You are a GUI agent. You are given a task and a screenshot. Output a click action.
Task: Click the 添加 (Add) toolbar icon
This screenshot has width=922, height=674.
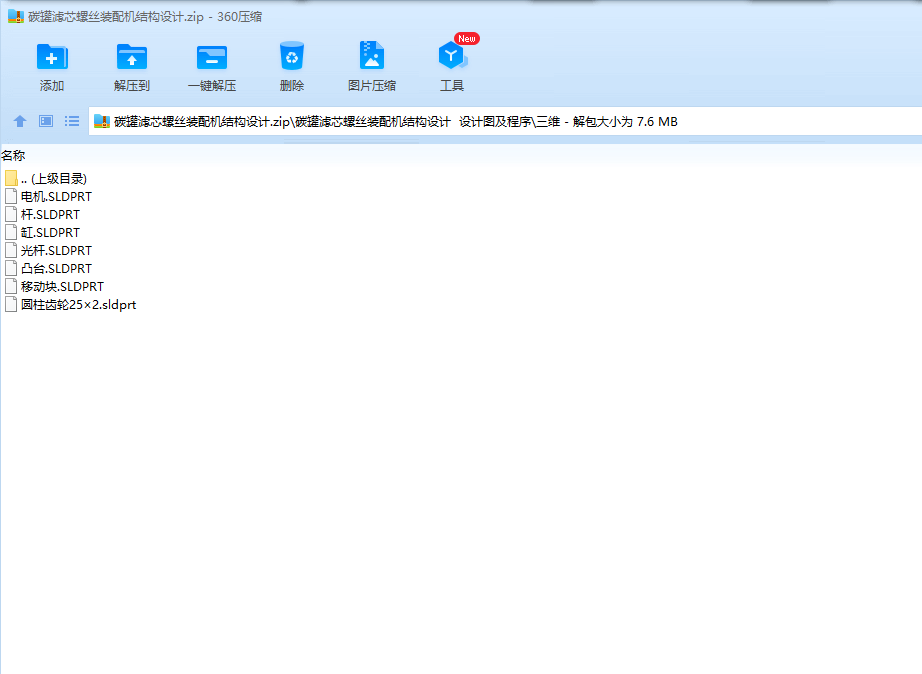[52, 57]
